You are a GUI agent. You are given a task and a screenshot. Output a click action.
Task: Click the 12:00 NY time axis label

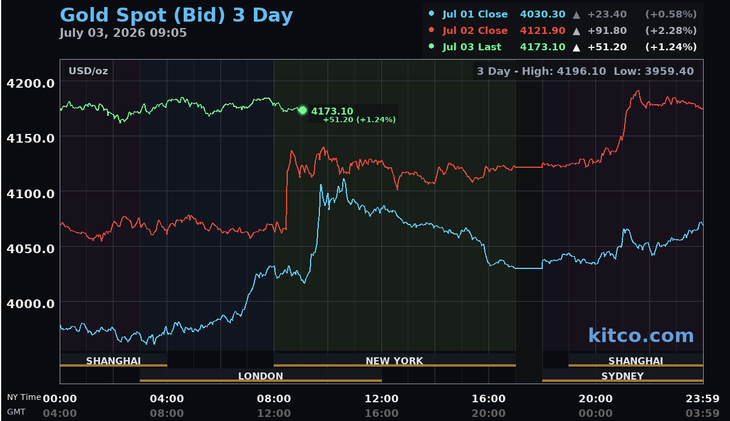tap(381, 399)
